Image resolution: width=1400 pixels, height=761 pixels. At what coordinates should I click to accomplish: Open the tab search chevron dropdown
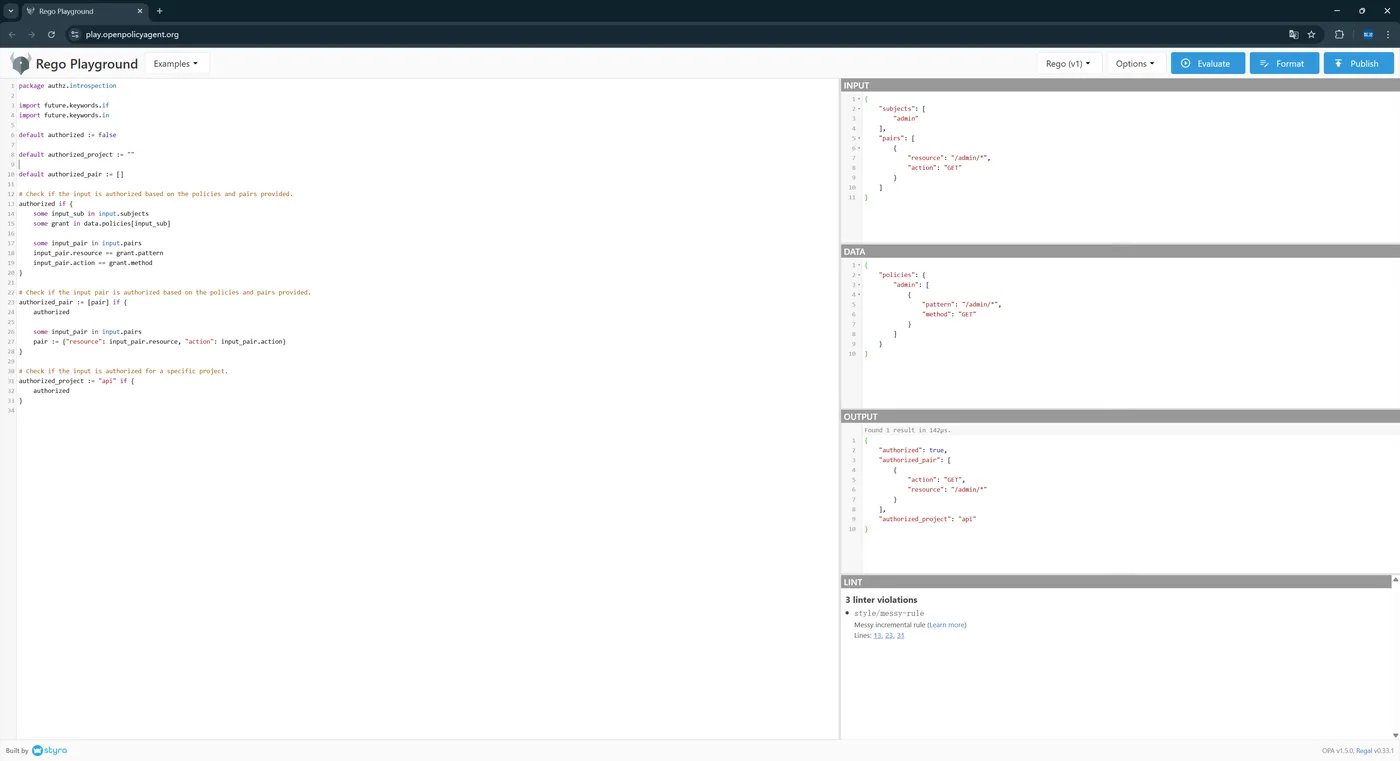11,11
